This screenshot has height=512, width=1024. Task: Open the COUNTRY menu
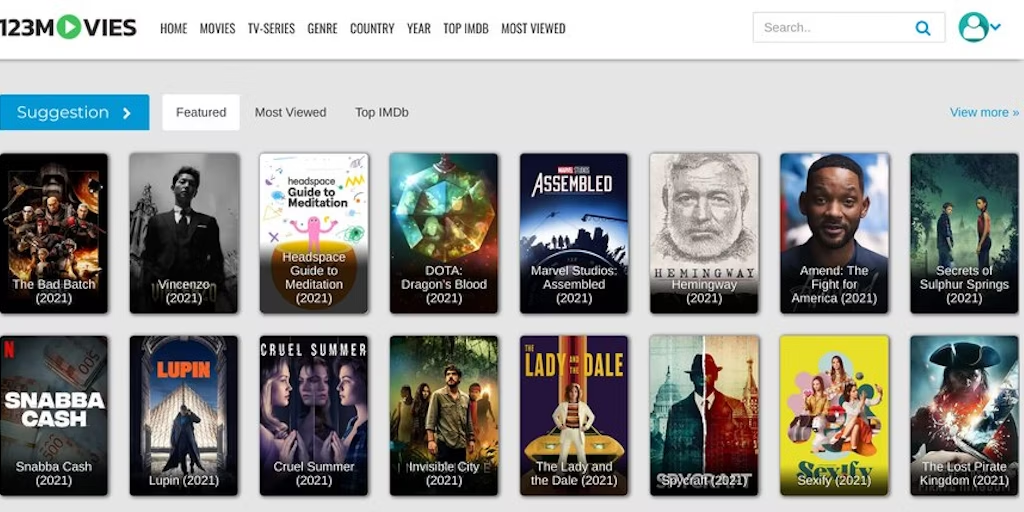(x=372, y=29)
